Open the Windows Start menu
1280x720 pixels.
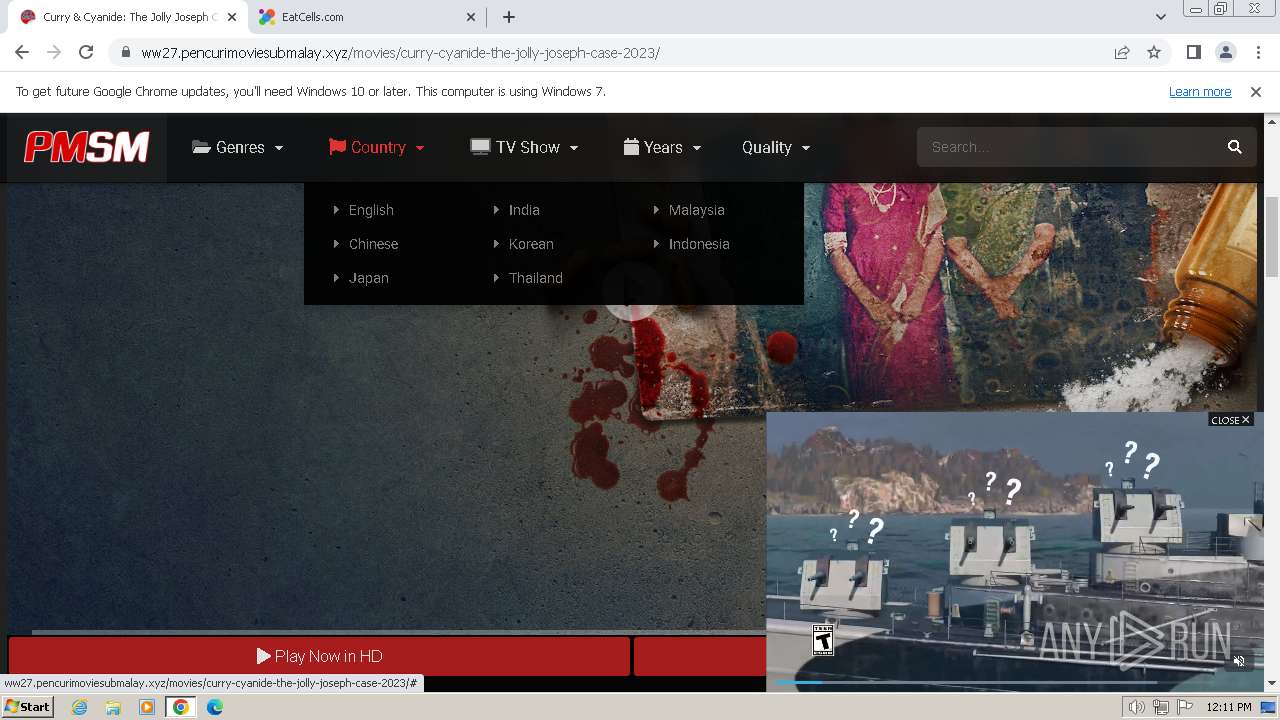coord(28,707)
